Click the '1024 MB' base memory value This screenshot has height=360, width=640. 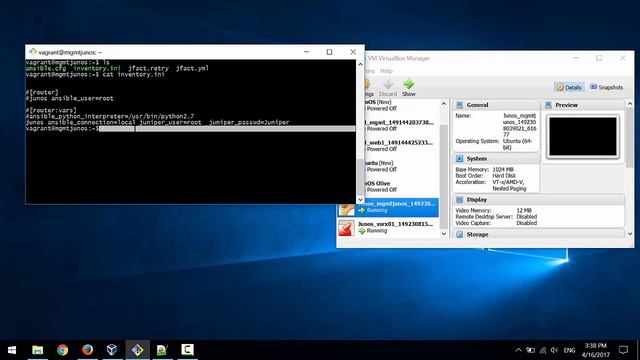503,169
